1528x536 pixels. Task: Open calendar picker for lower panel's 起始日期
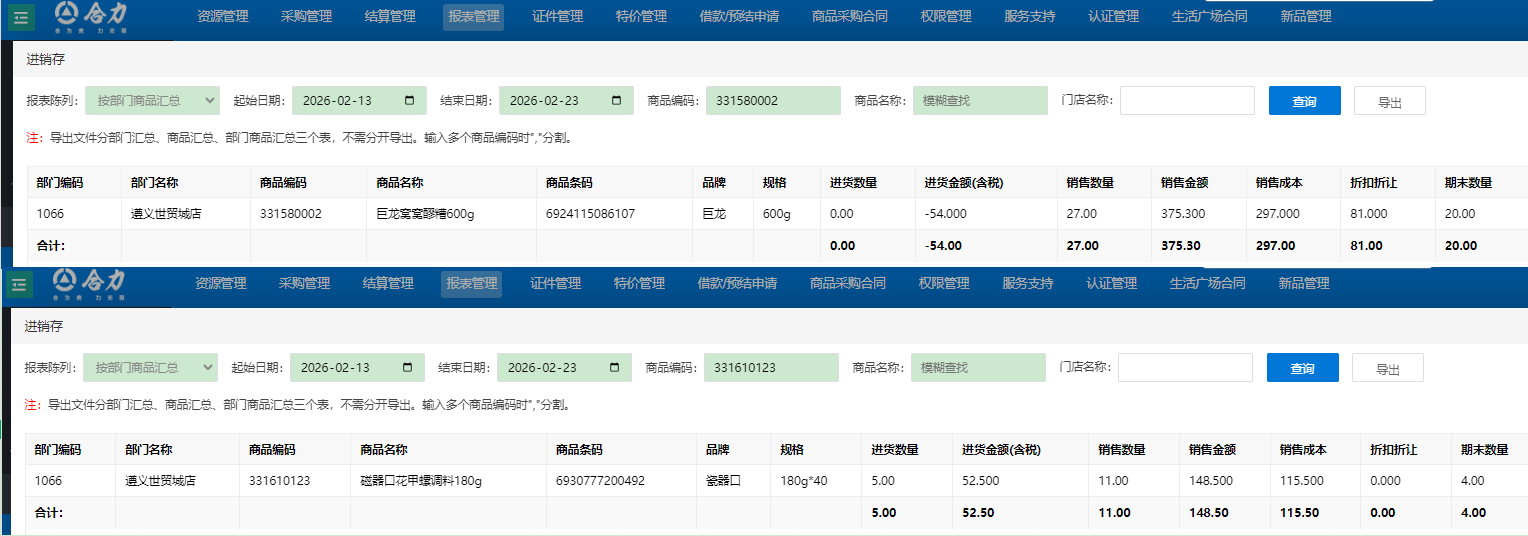point(407,368)
